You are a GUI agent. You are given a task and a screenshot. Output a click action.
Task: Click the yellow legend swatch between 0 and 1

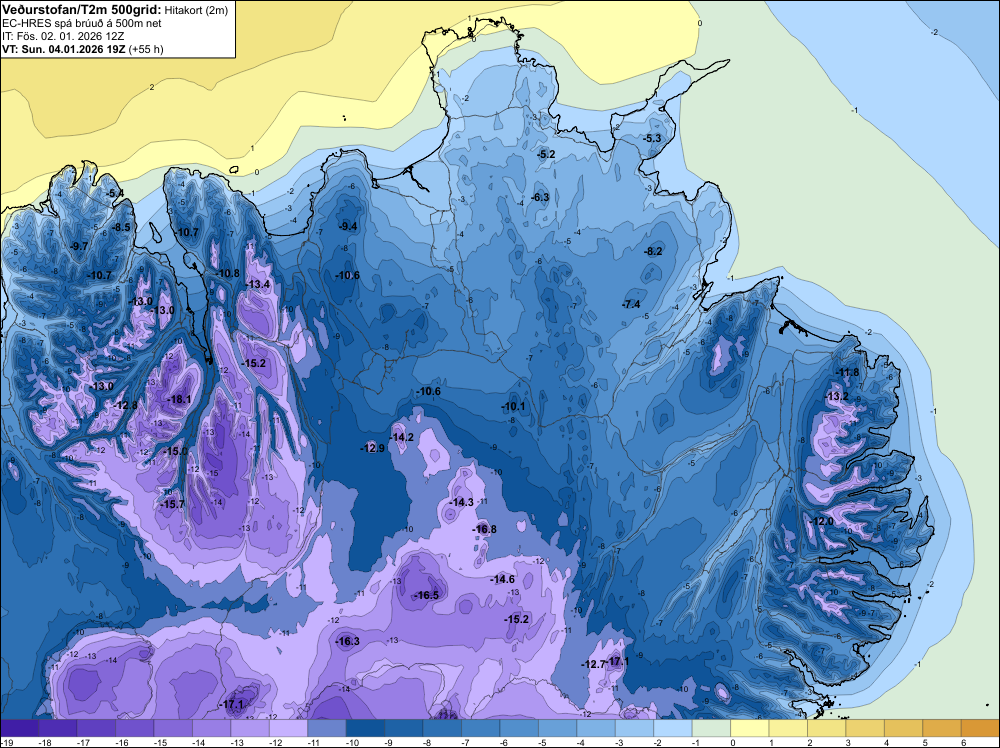click(750, 728)
